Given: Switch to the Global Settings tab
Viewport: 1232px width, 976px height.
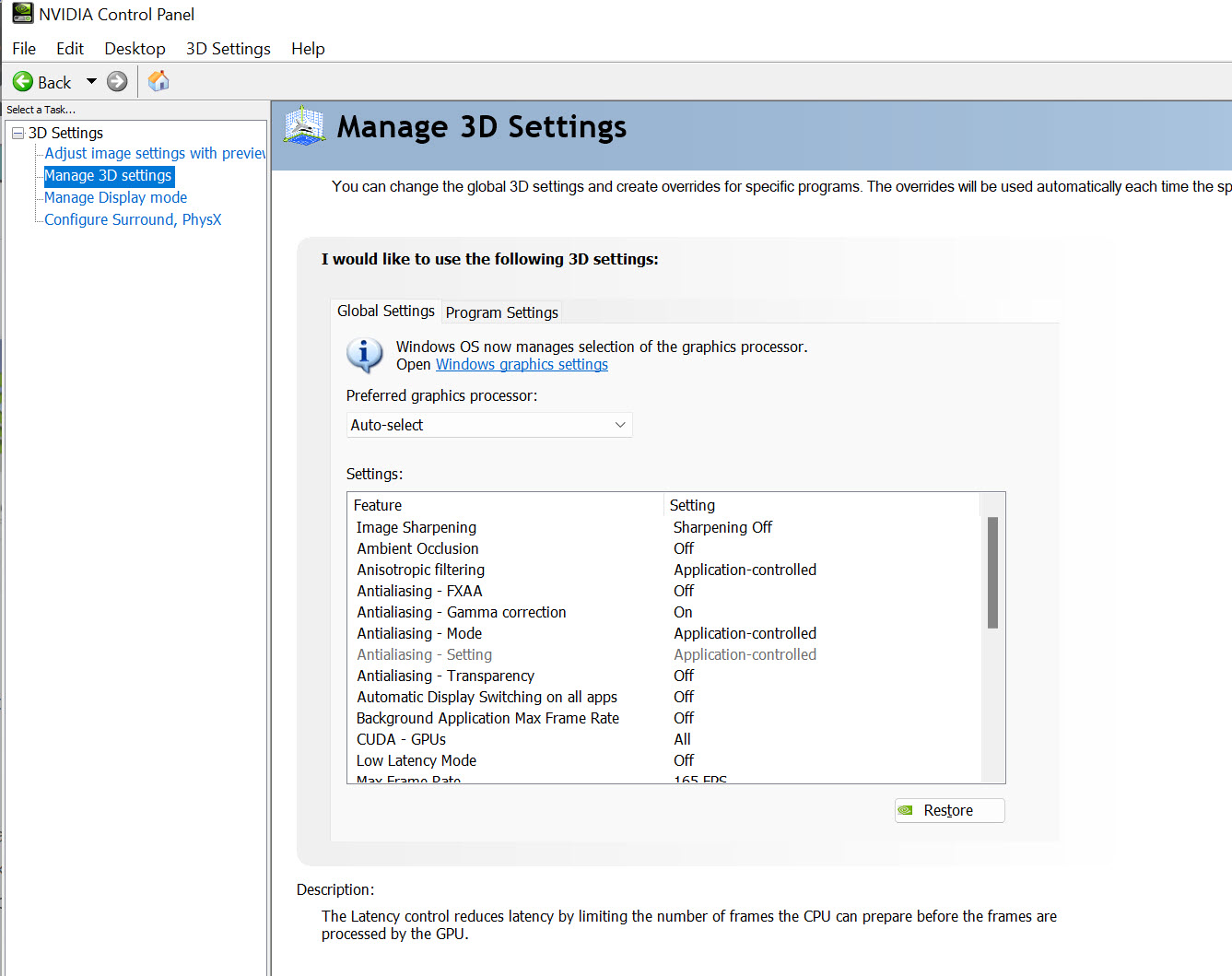Looking at the screenshot, I should pos(386,311).
